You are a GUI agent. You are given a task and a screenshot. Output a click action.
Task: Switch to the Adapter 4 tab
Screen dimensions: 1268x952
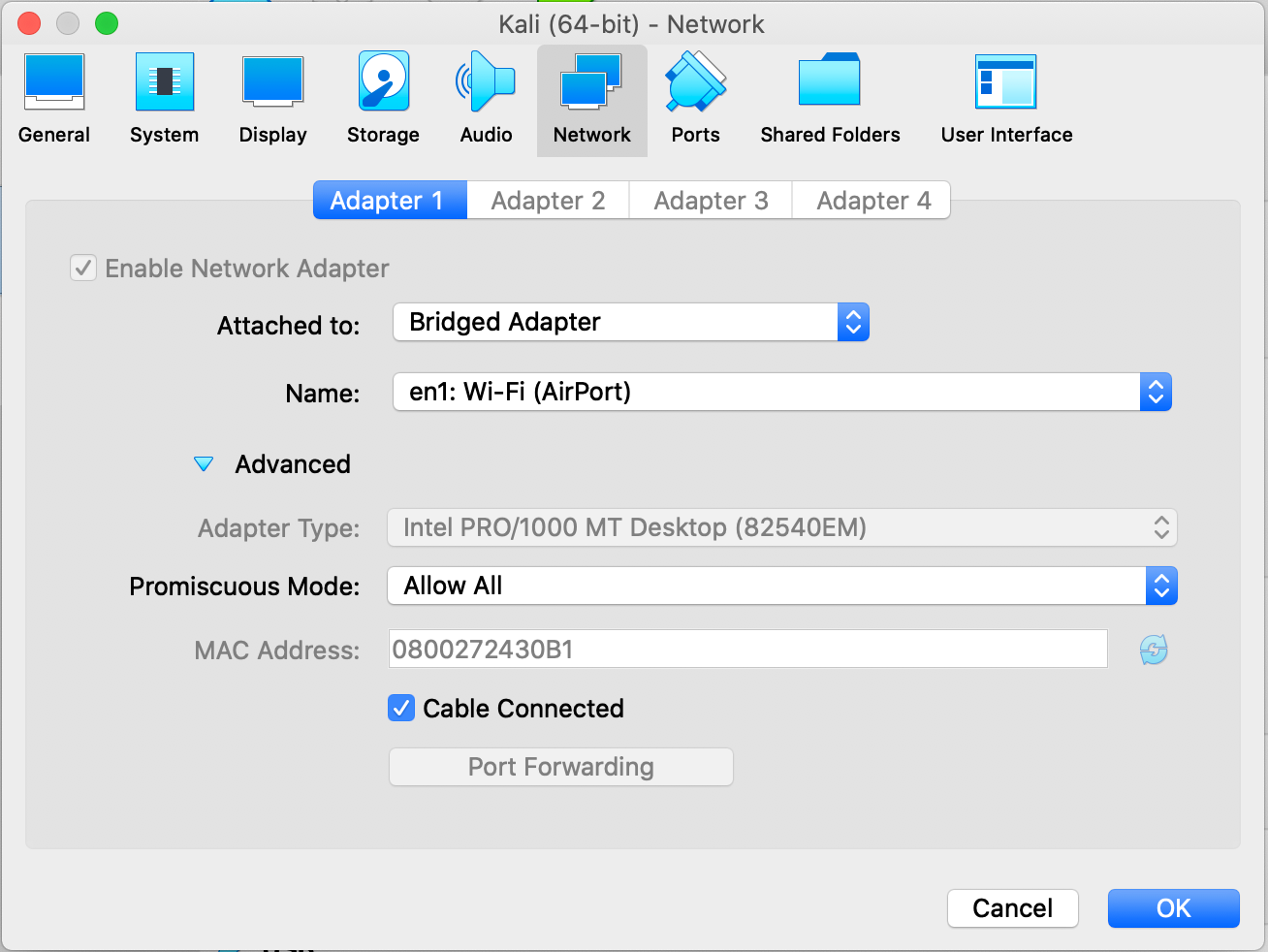[872, 201]
